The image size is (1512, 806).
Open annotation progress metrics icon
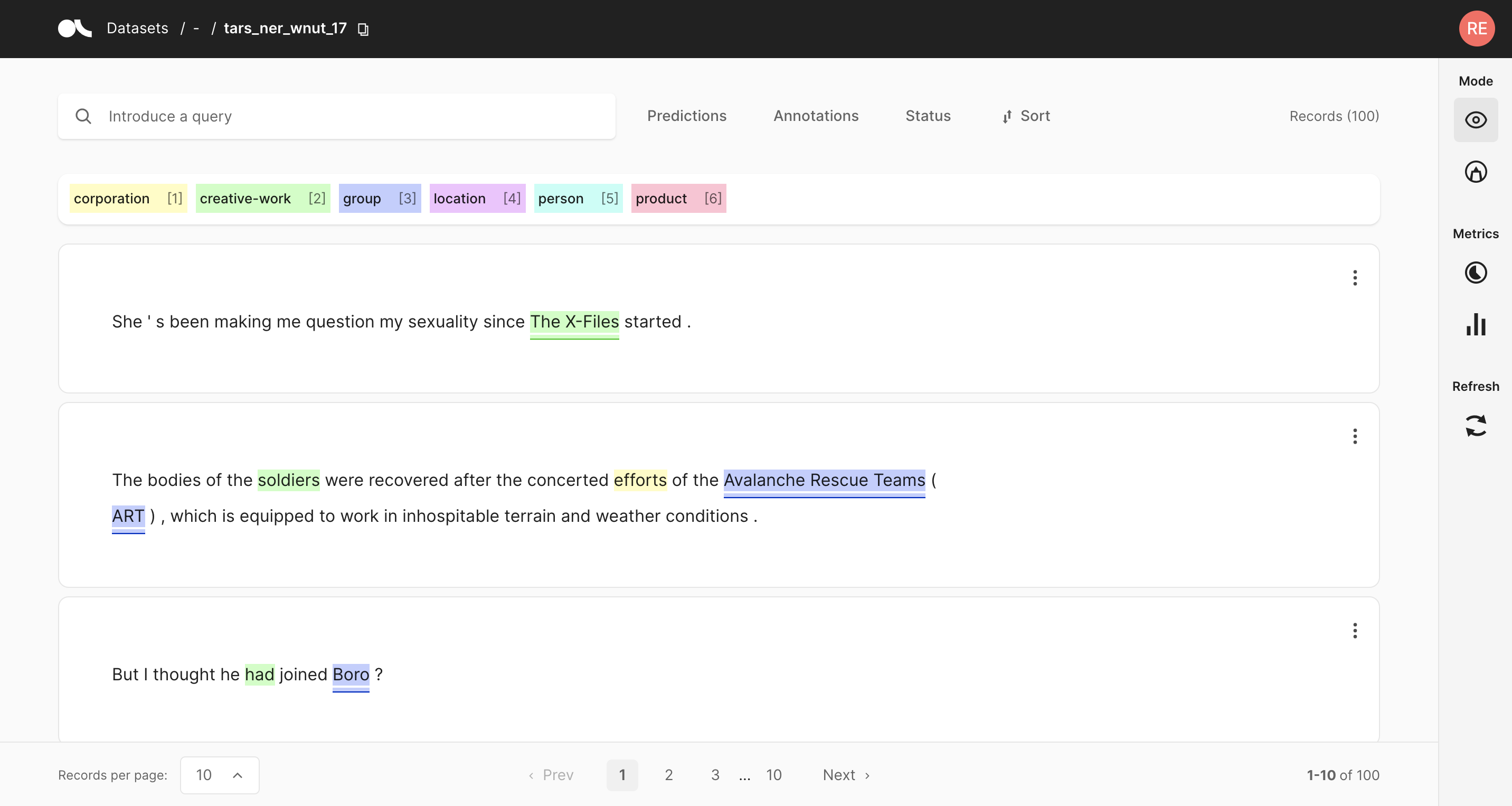coord(1476,273)
